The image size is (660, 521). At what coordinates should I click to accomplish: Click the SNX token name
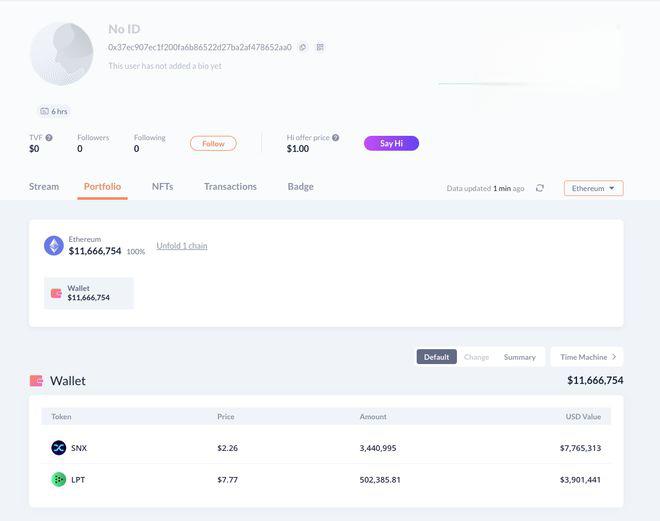[x=79, y=448]
